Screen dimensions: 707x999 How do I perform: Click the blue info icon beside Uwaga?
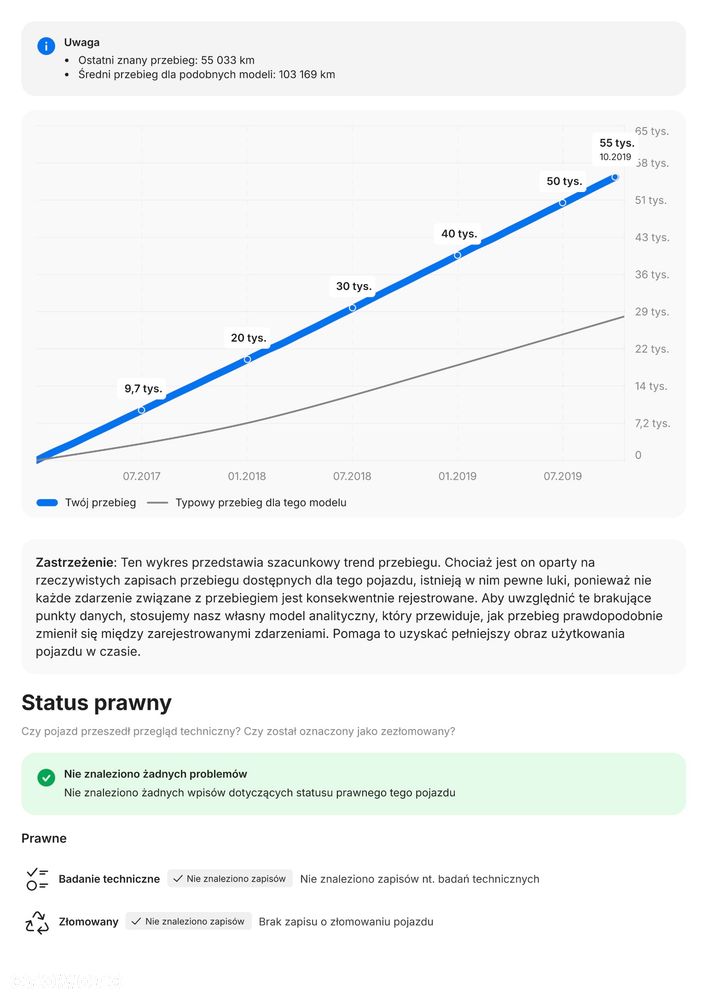point(46,46)
